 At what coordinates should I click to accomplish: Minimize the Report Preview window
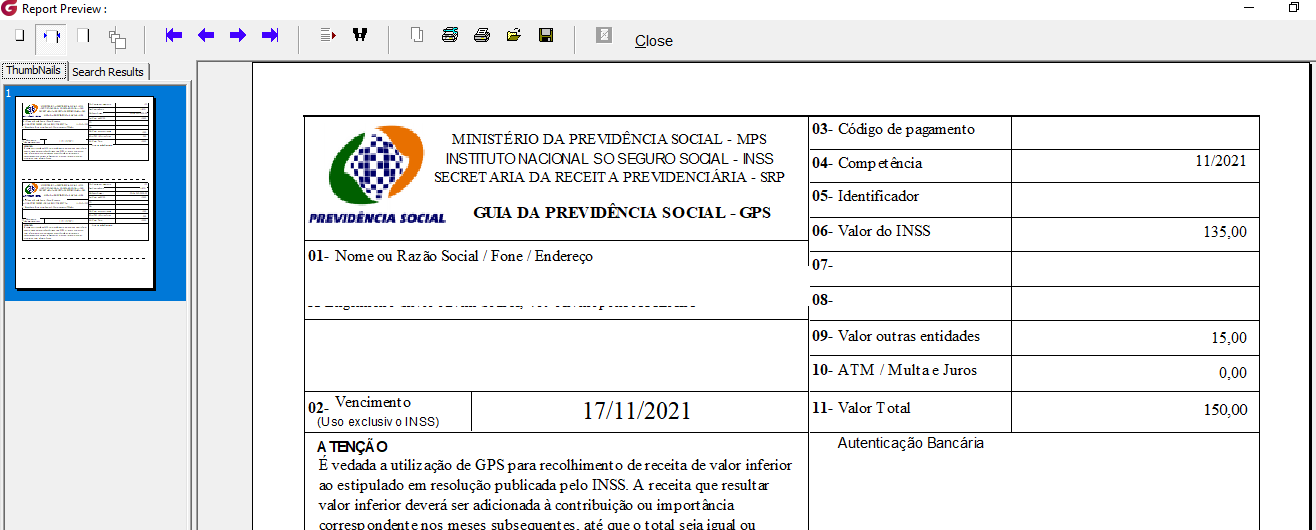pos(1248,7)
